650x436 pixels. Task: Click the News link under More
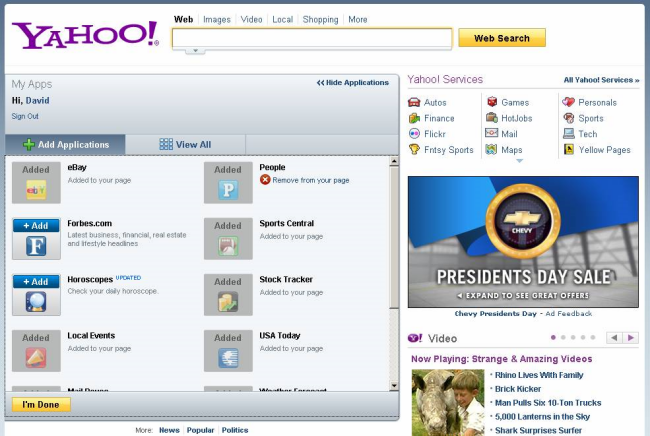169,430
